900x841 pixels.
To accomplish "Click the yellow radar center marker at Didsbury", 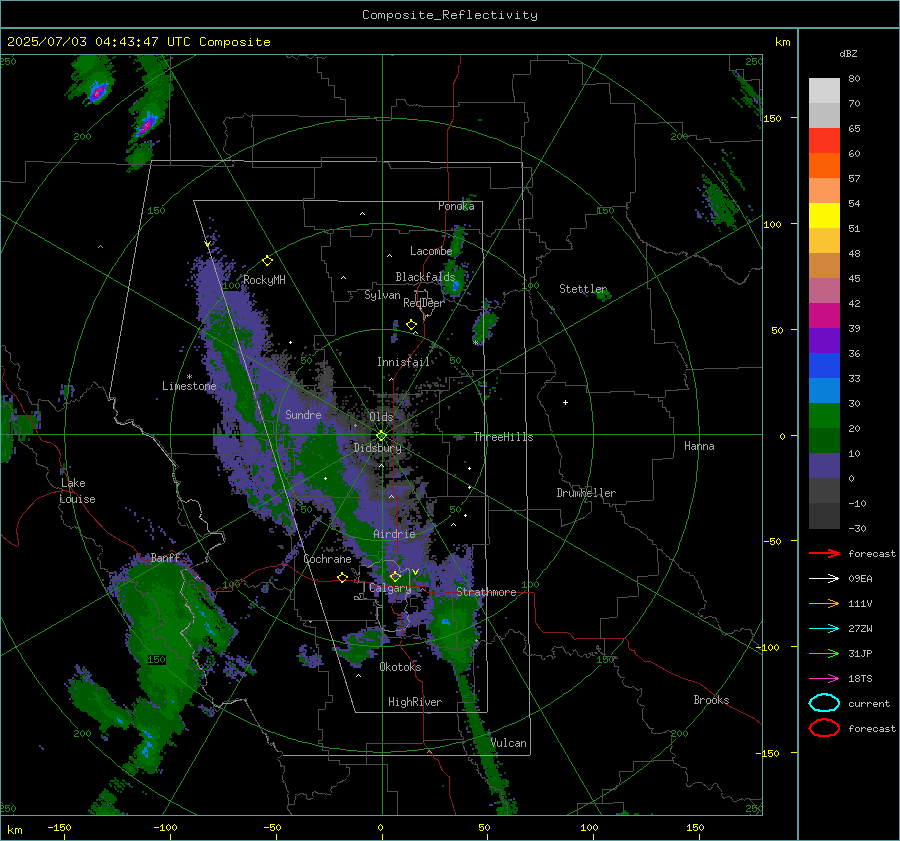I will point(381,436).
